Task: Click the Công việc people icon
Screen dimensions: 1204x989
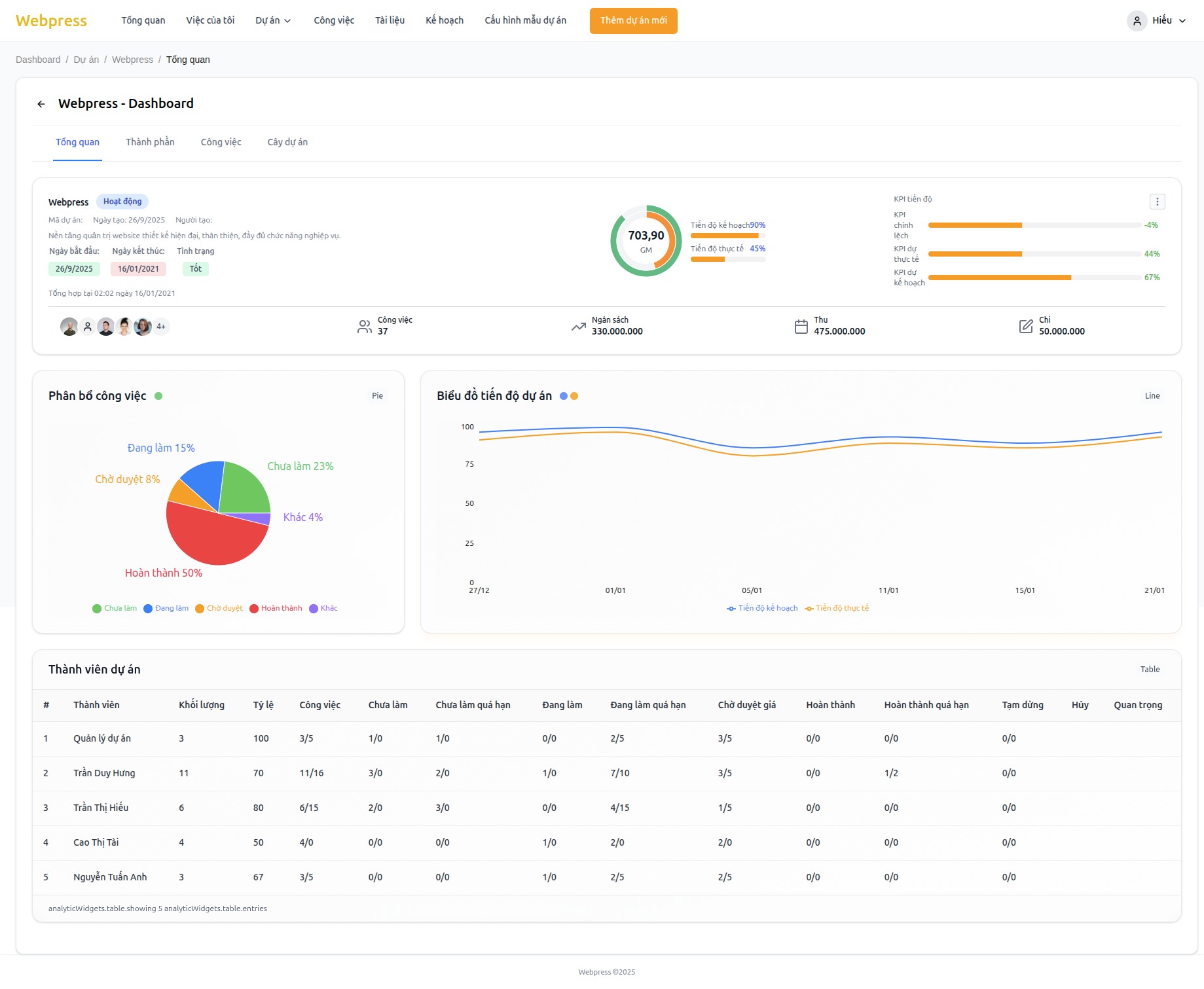Action: pyautogui.click(x=365, y=327)
